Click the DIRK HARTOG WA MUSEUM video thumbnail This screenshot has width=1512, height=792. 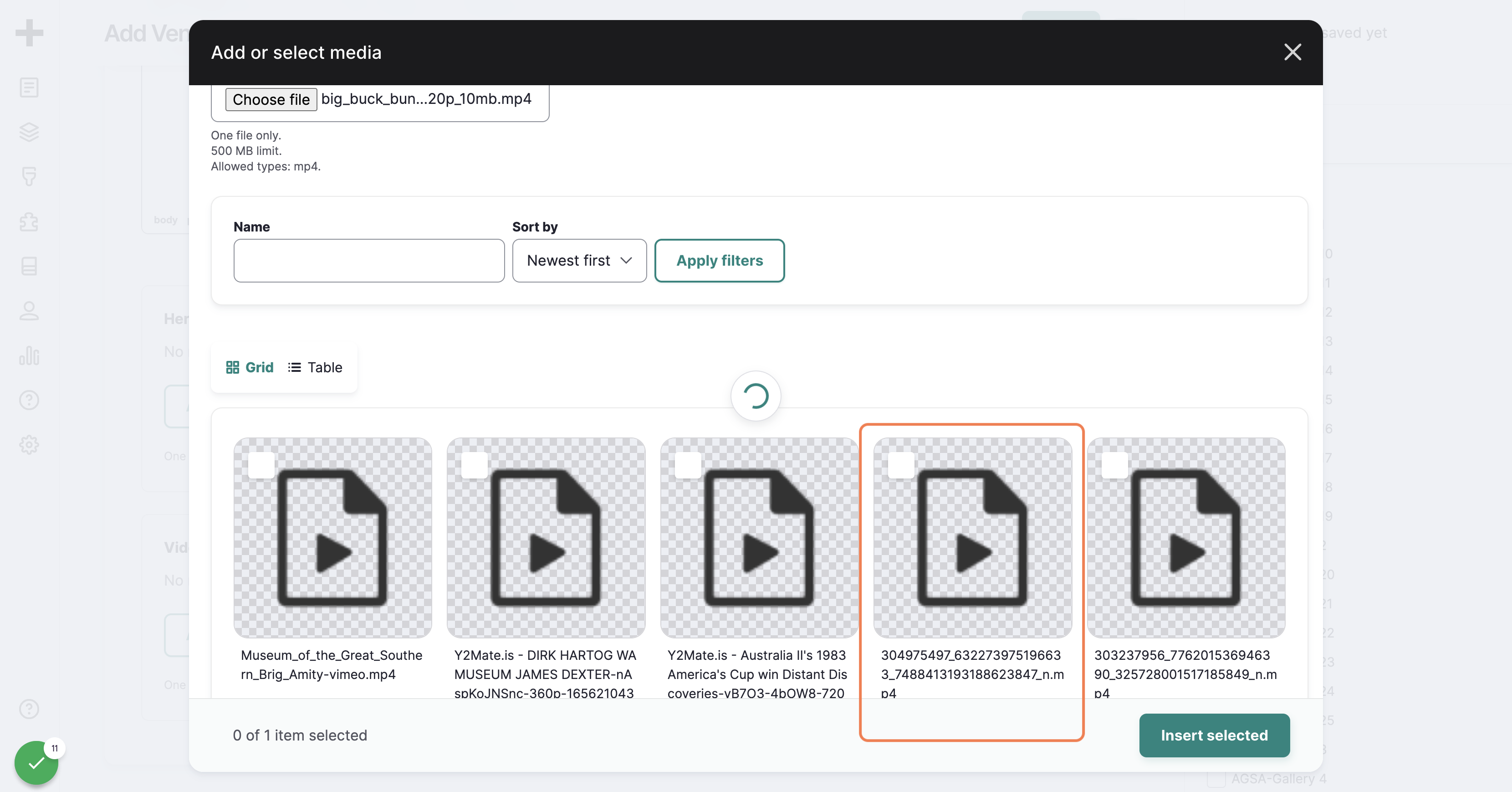point(546,538)
